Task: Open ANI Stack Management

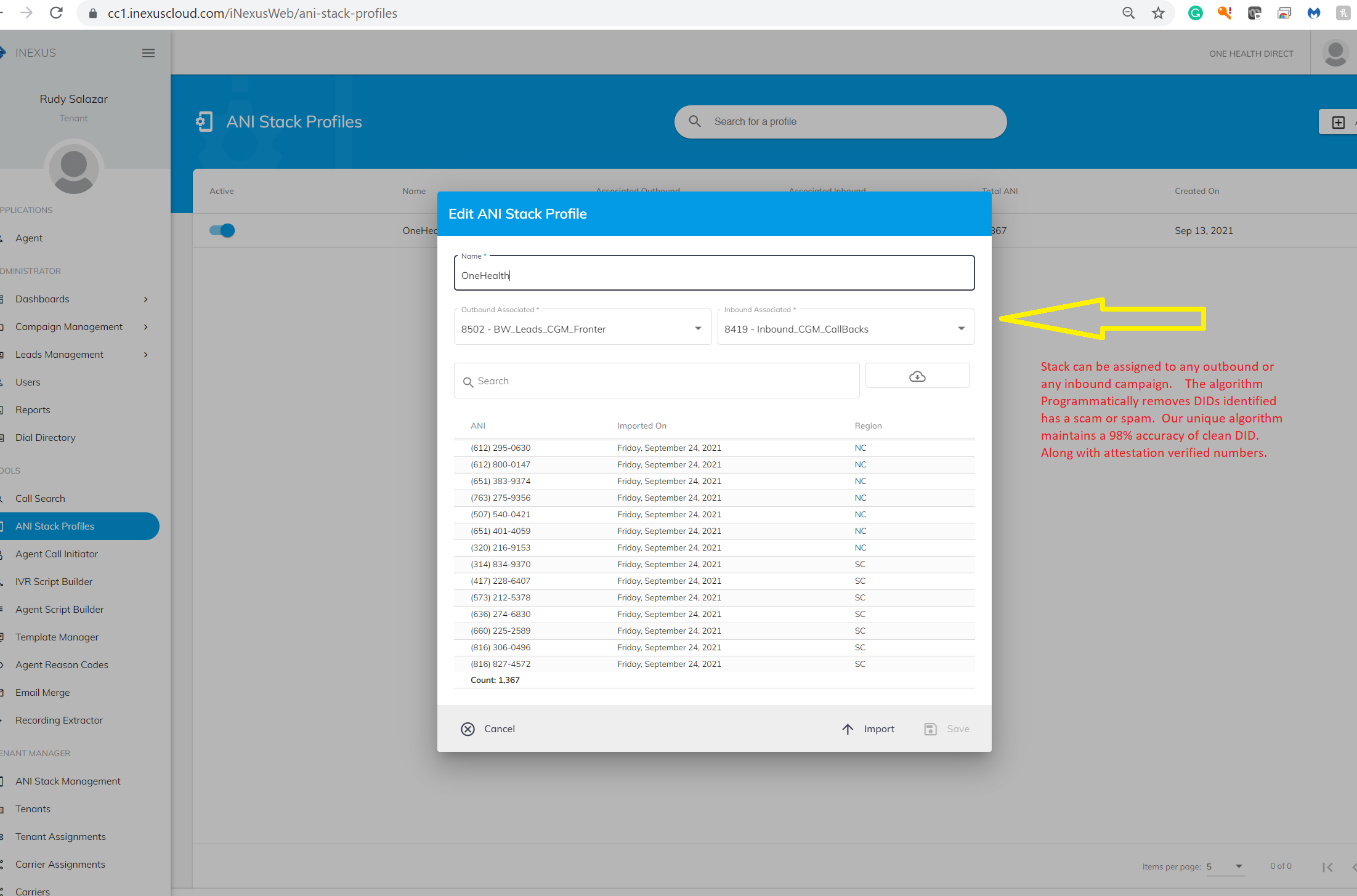Action: point(68,781)
